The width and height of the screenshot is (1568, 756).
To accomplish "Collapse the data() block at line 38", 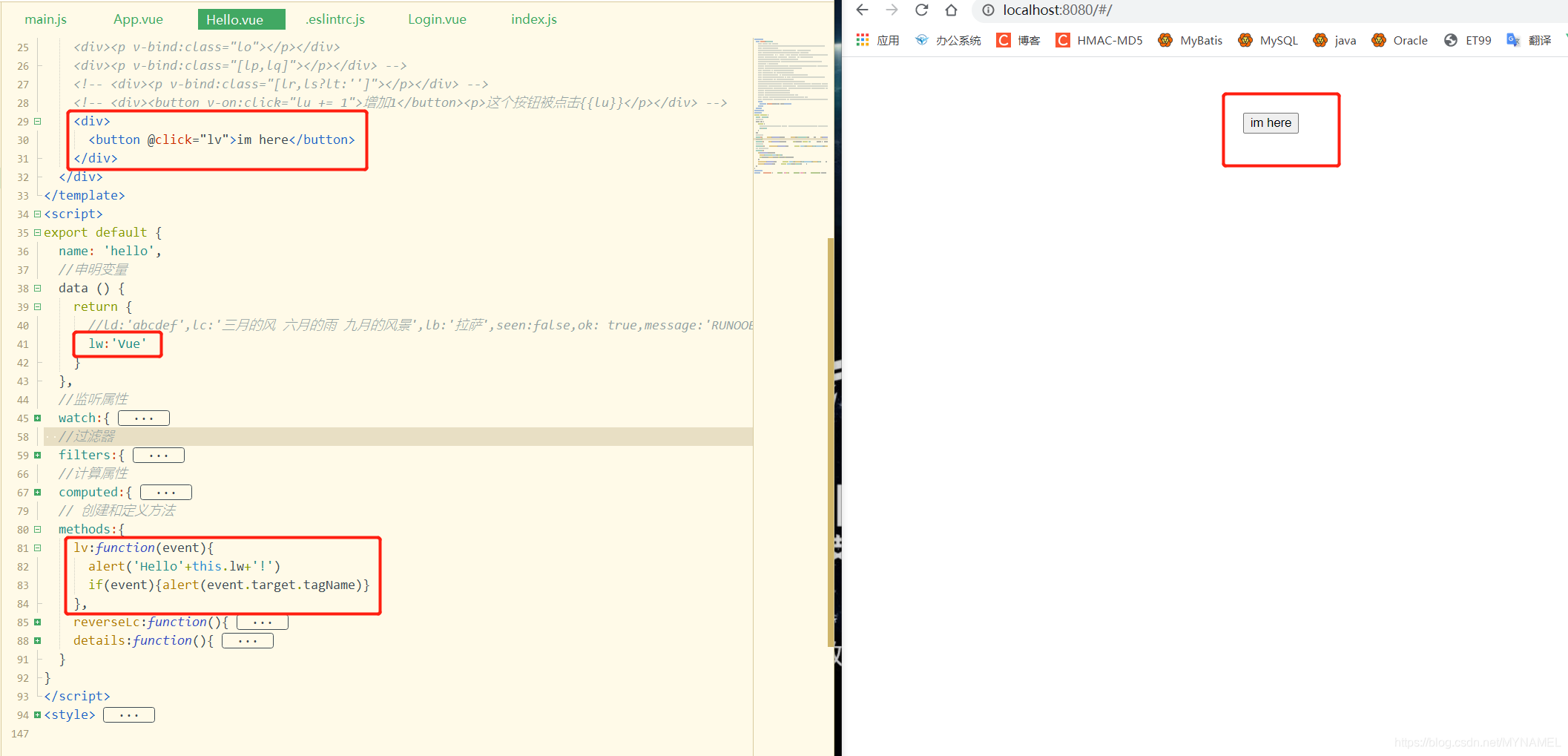I will pyautogui.click(x=38, y=288).
